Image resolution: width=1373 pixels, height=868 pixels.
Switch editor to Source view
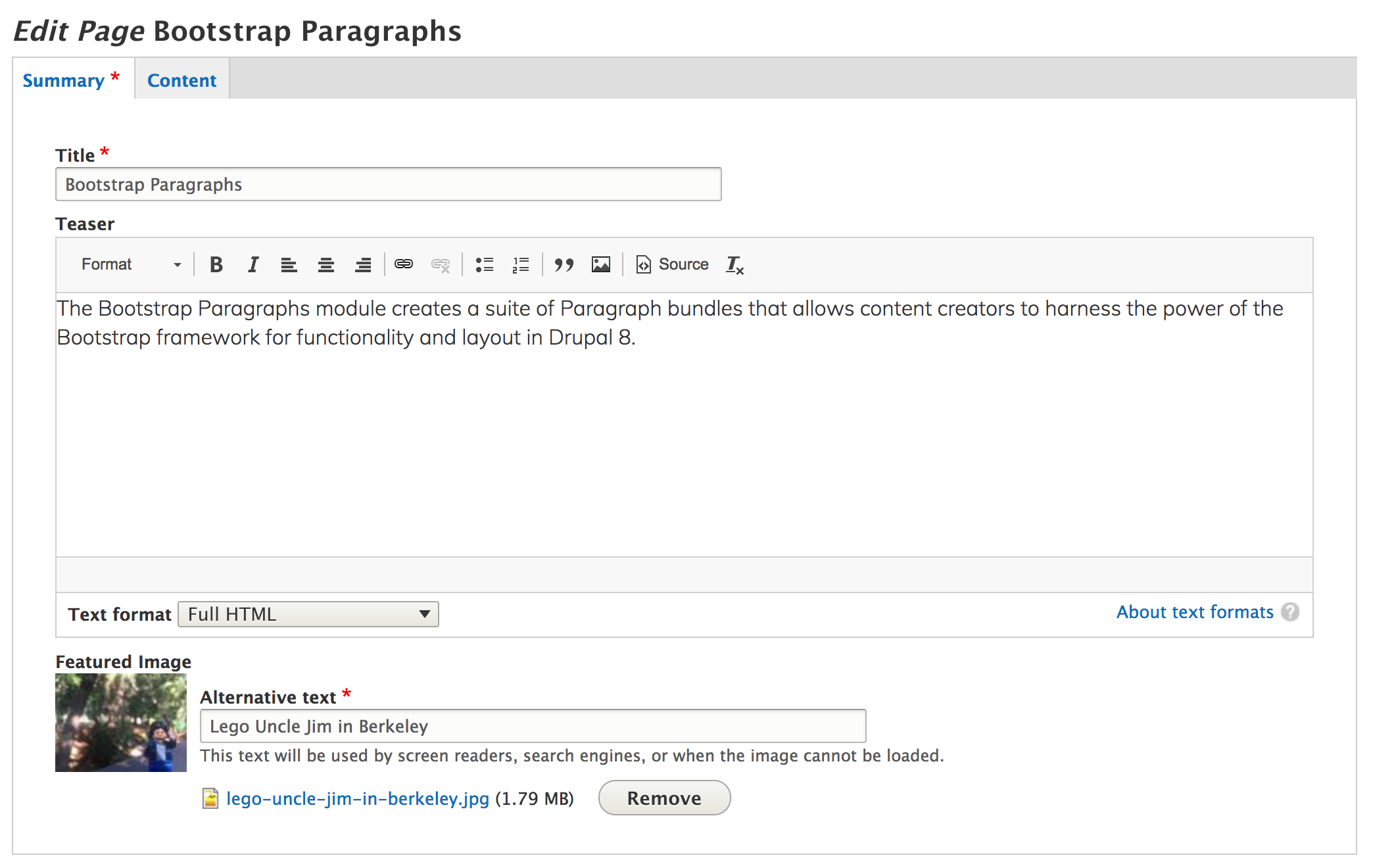click(x=672, y=264)
